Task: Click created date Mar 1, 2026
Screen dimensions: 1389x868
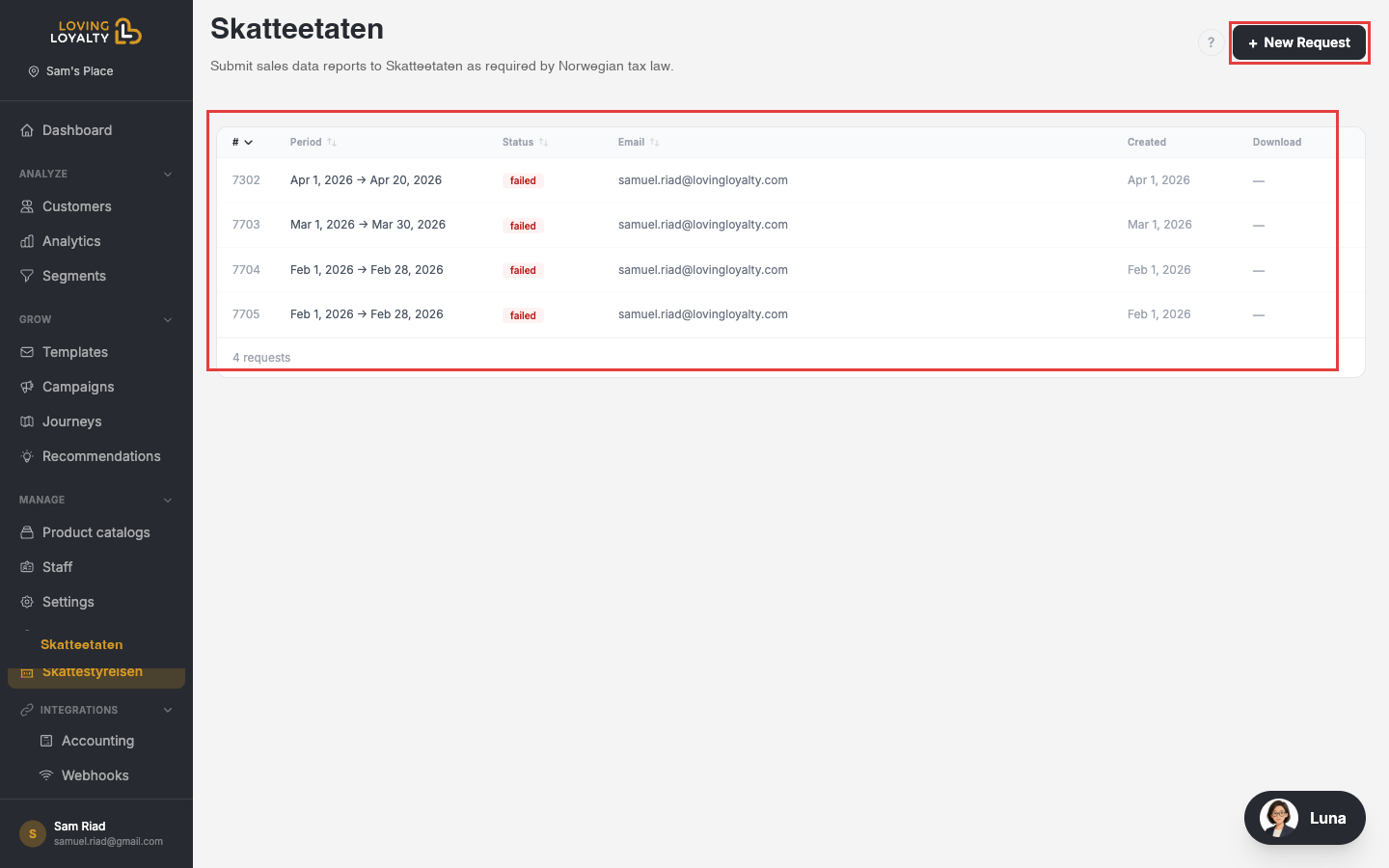Action: (x=1159, y=225)
